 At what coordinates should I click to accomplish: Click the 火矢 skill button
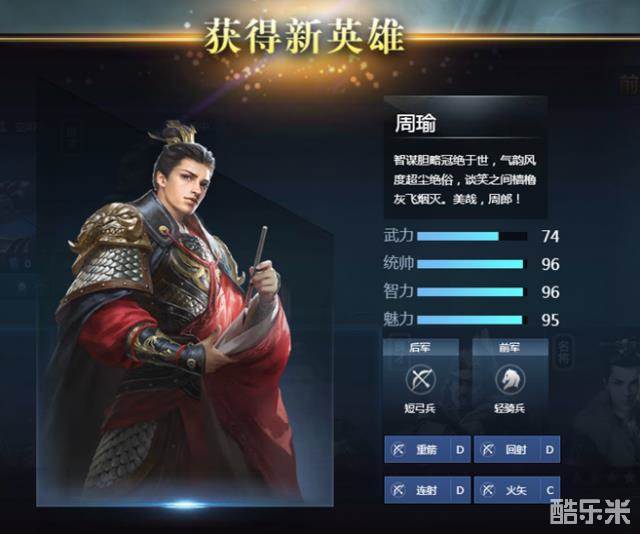pyautogui.click(x=517, y=490)
